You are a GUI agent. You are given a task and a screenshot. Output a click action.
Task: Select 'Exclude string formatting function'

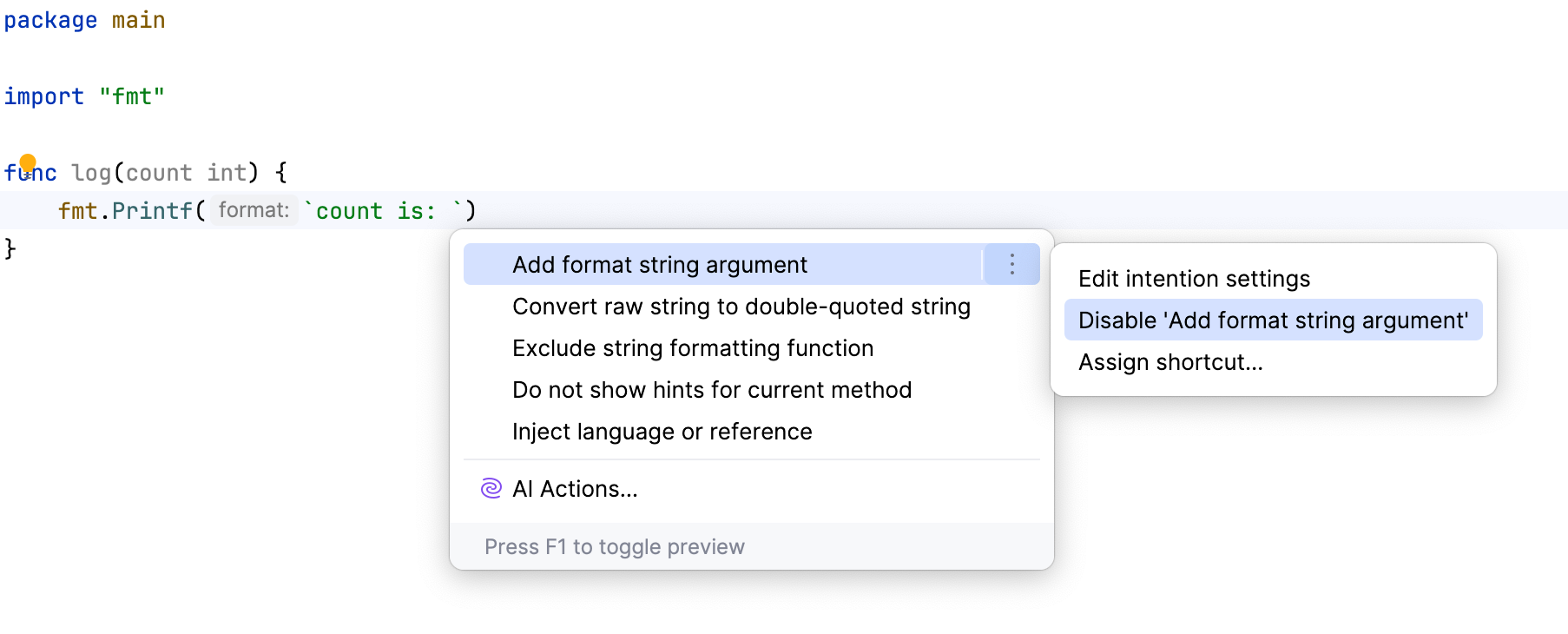[692, 347]
